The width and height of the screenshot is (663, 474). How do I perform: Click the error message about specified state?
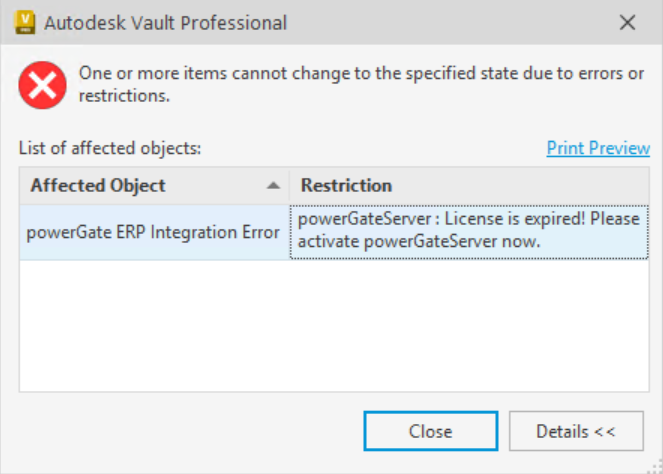[x=362, y=85]
